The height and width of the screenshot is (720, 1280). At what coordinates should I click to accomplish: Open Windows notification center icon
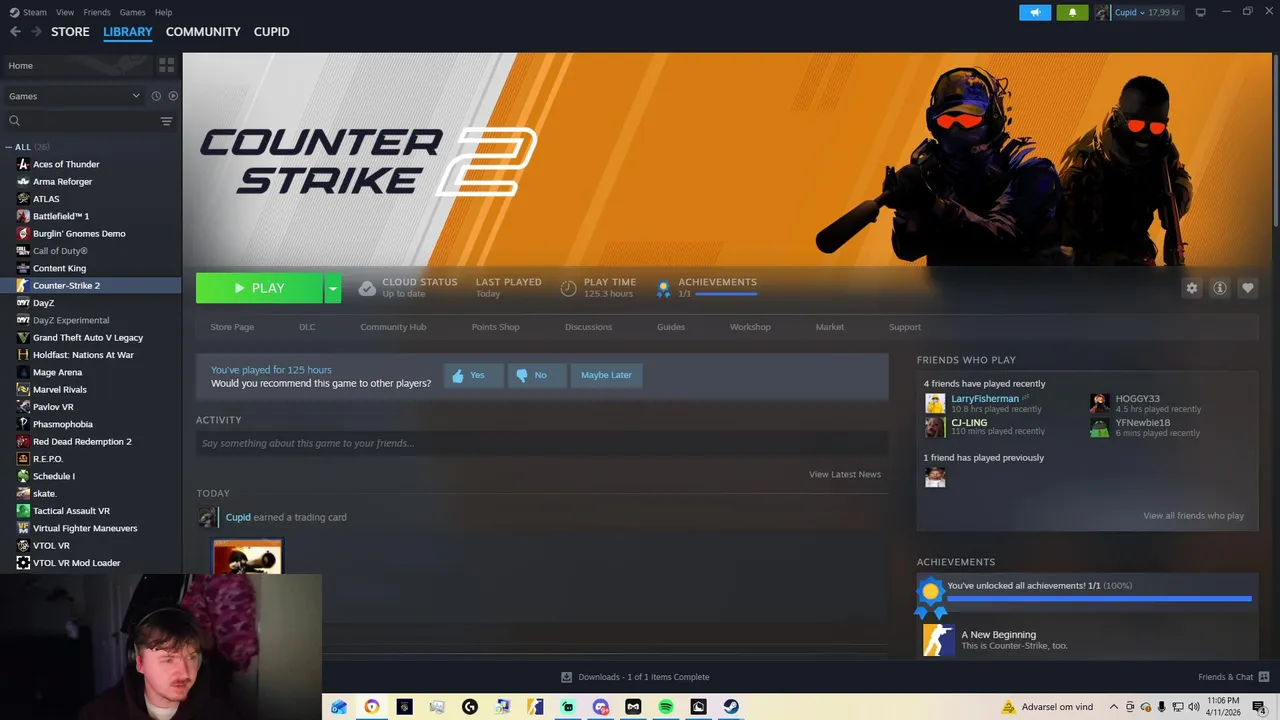pyautogui.click(x=1258, y=707)
